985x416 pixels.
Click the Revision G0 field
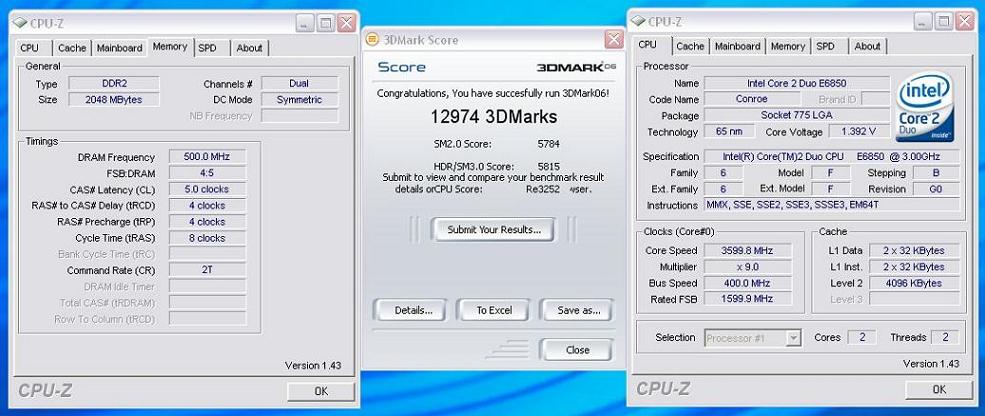pyautogui.click(x=935, y=189)
